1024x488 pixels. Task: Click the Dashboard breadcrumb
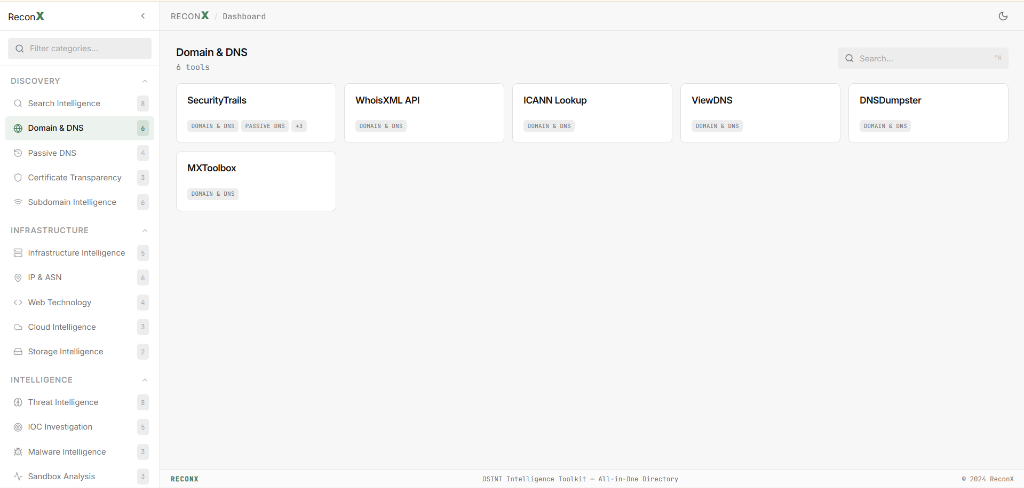click(x=244, y=16)
